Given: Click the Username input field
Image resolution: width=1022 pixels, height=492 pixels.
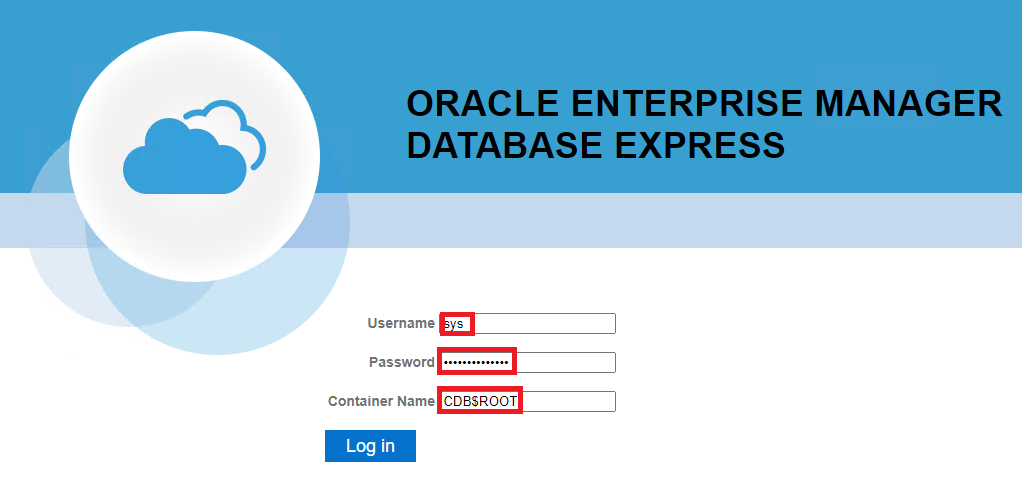Looking at the screenshot, I should pyautogui.click(x=527, y=323).
